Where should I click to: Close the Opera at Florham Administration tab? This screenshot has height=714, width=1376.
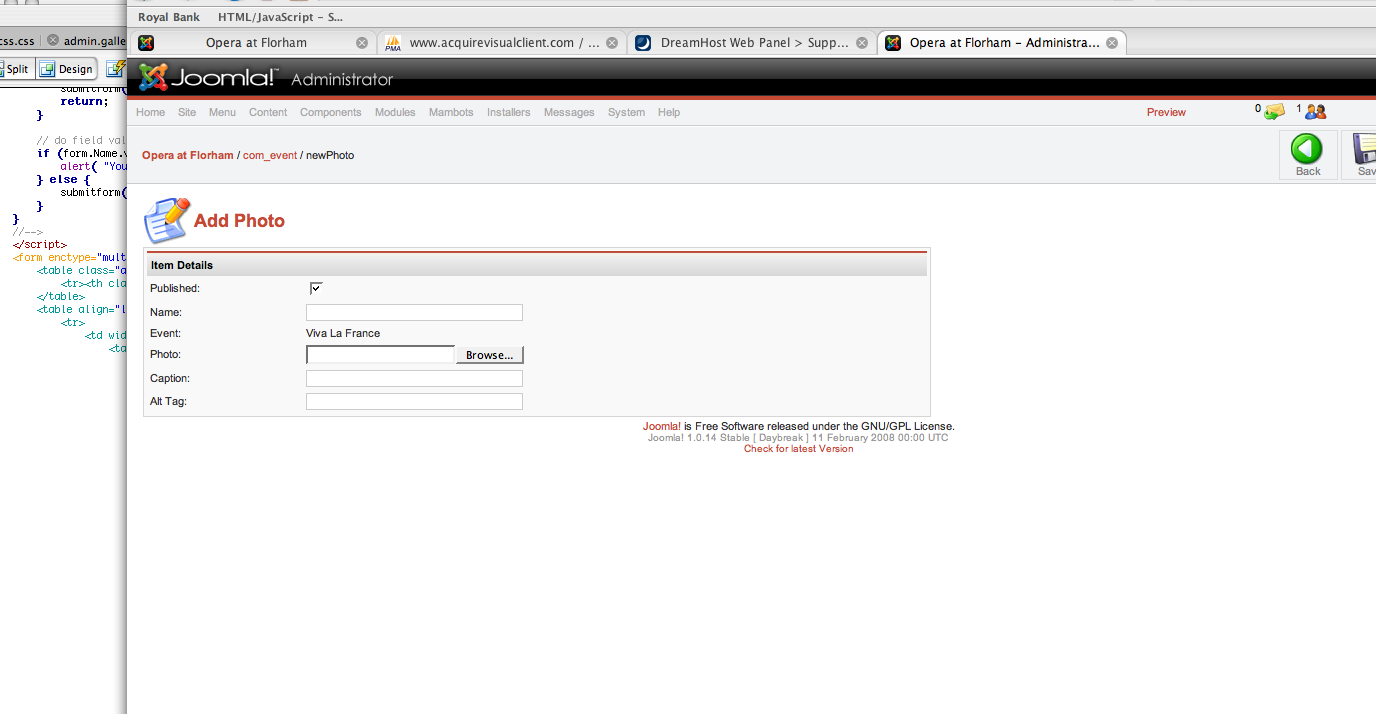click(x=1112, y=43)
